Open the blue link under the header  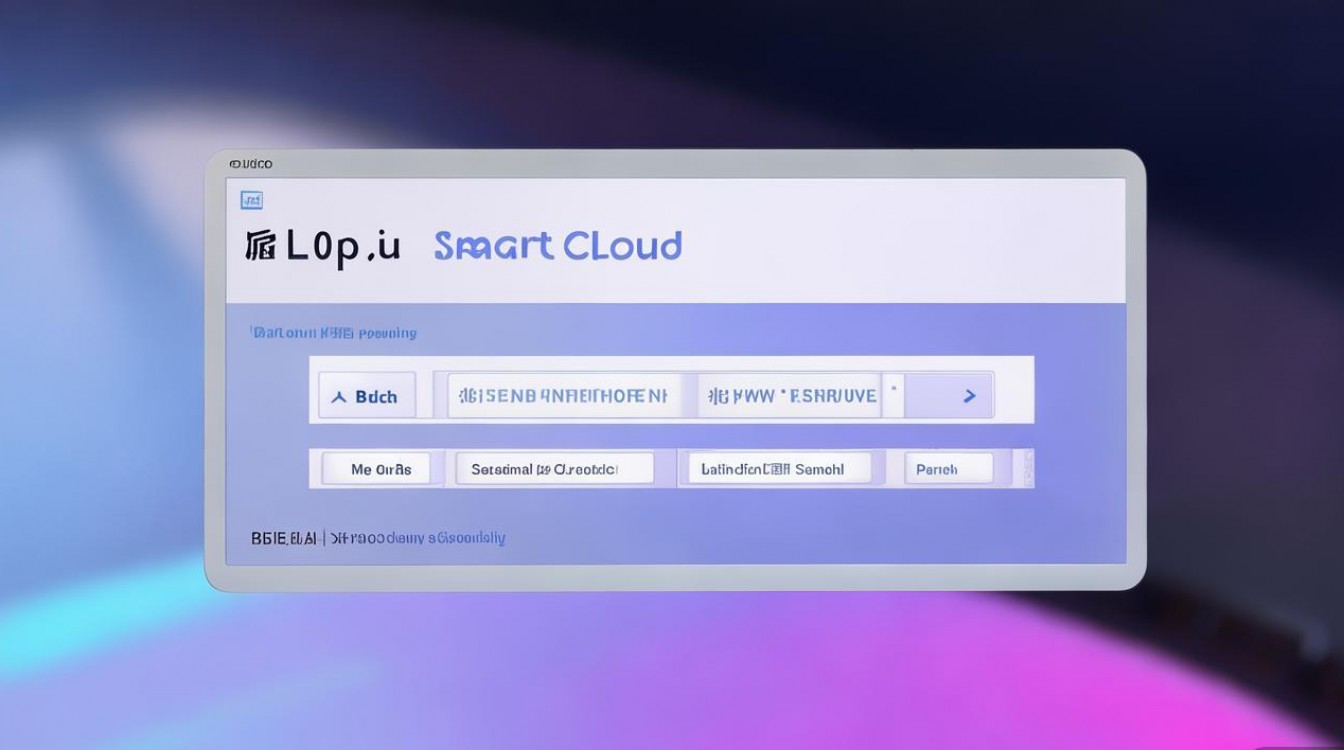click(333, 332)
